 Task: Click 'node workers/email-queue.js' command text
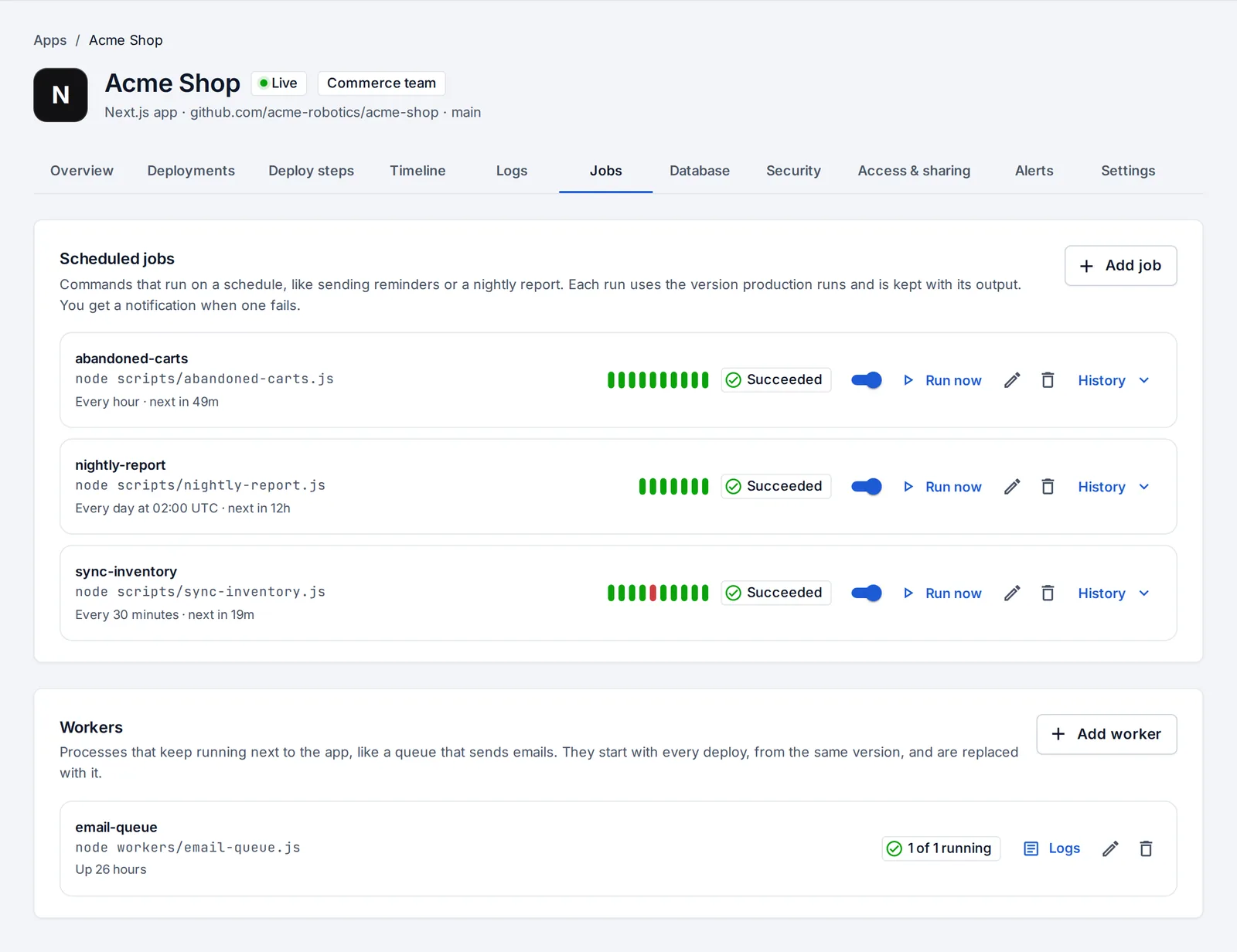click(188, 848)
